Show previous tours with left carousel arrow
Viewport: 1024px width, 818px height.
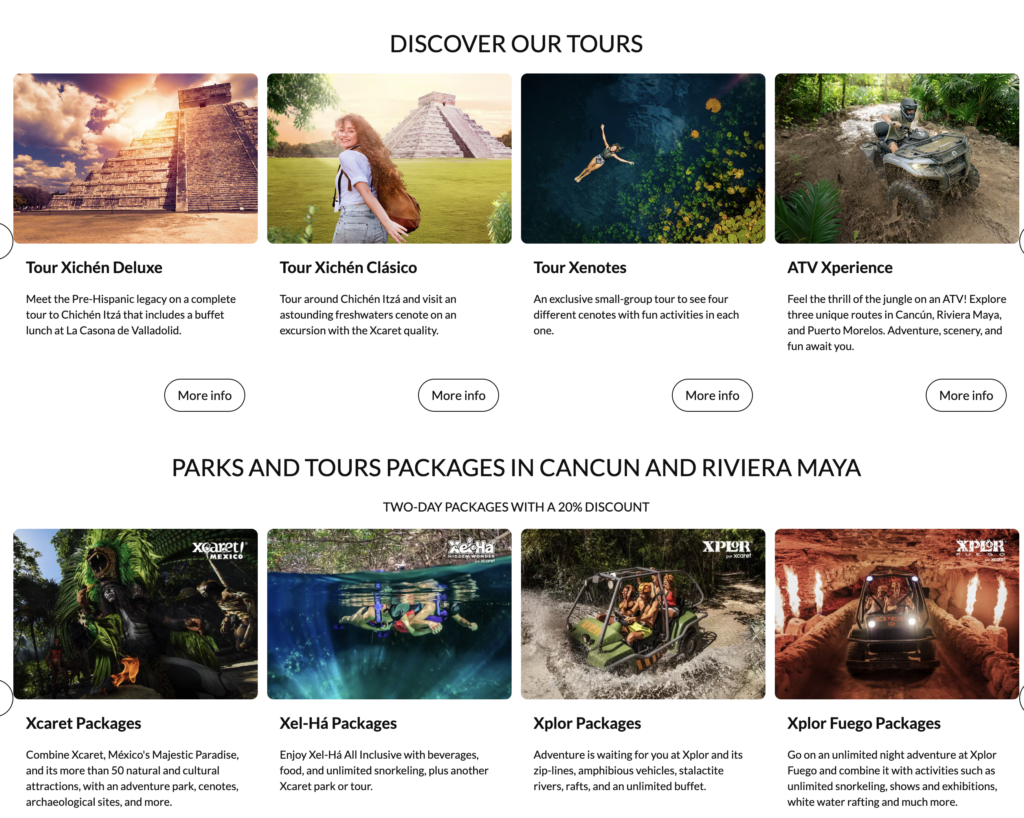[x=4, y=241]
